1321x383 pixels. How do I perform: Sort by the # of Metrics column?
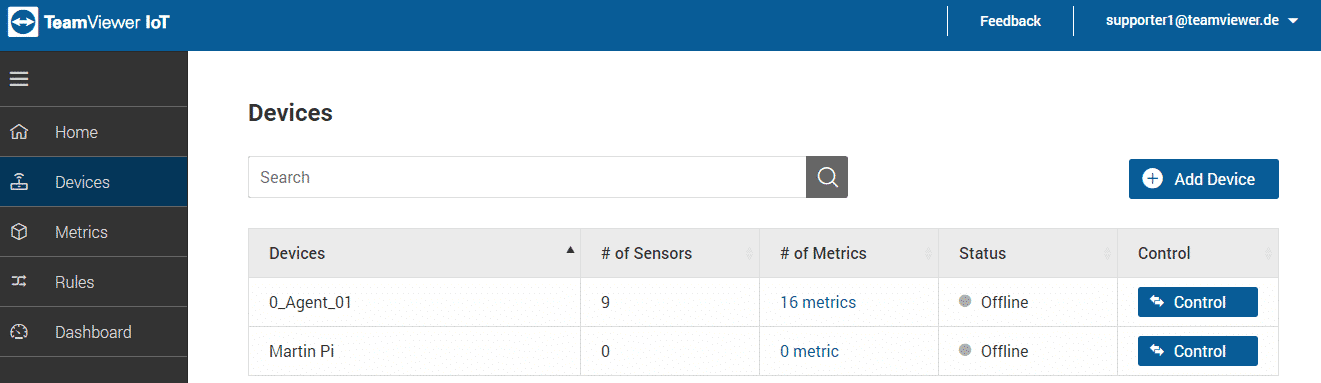[849, 253]
